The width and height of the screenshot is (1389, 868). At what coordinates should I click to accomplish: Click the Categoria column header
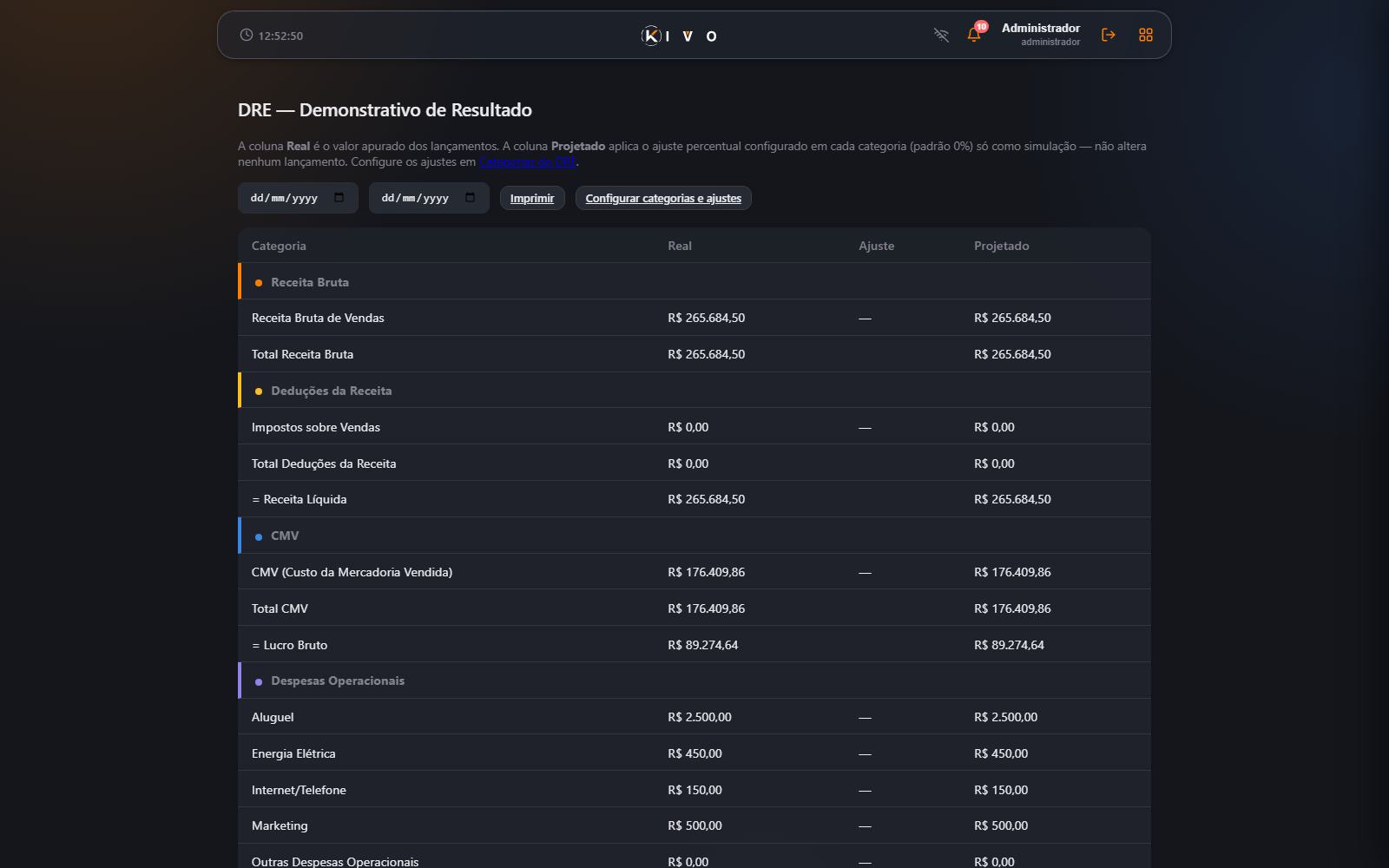pos(279,246)
